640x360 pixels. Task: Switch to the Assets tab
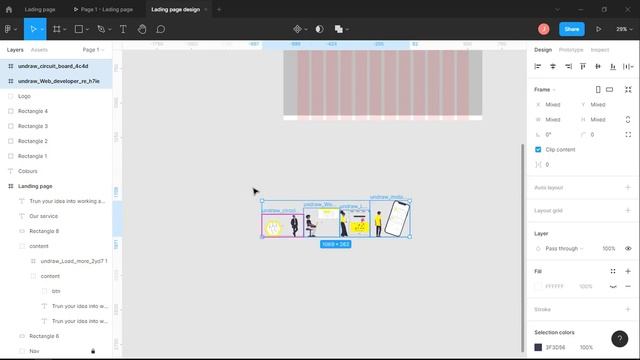(39, 50)
